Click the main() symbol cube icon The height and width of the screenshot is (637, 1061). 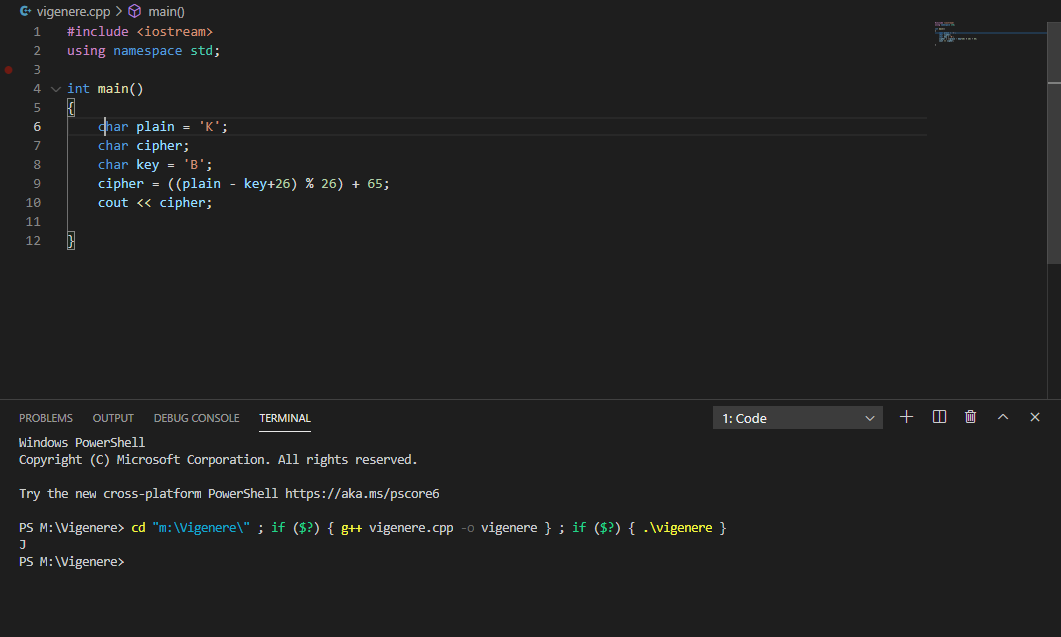point(135,11)
